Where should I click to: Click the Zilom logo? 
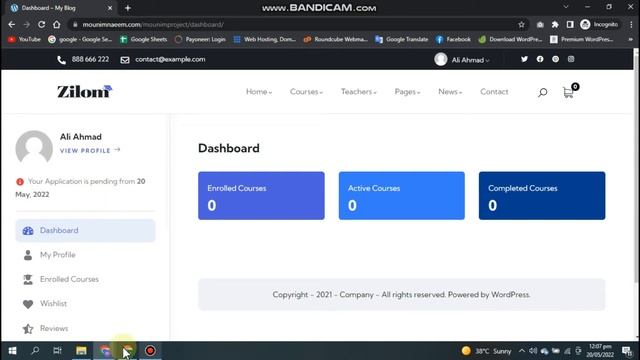coord(84,91)
